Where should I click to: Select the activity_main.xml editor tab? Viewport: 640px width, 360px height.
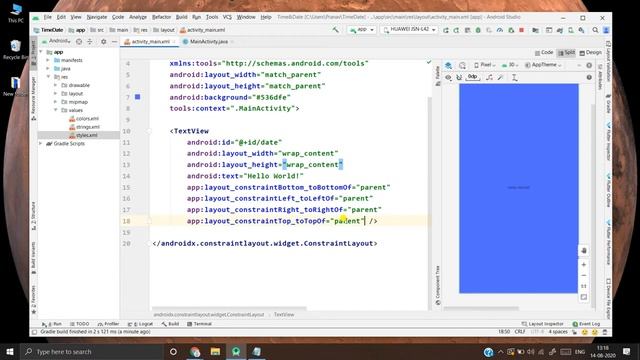(149, 42)
